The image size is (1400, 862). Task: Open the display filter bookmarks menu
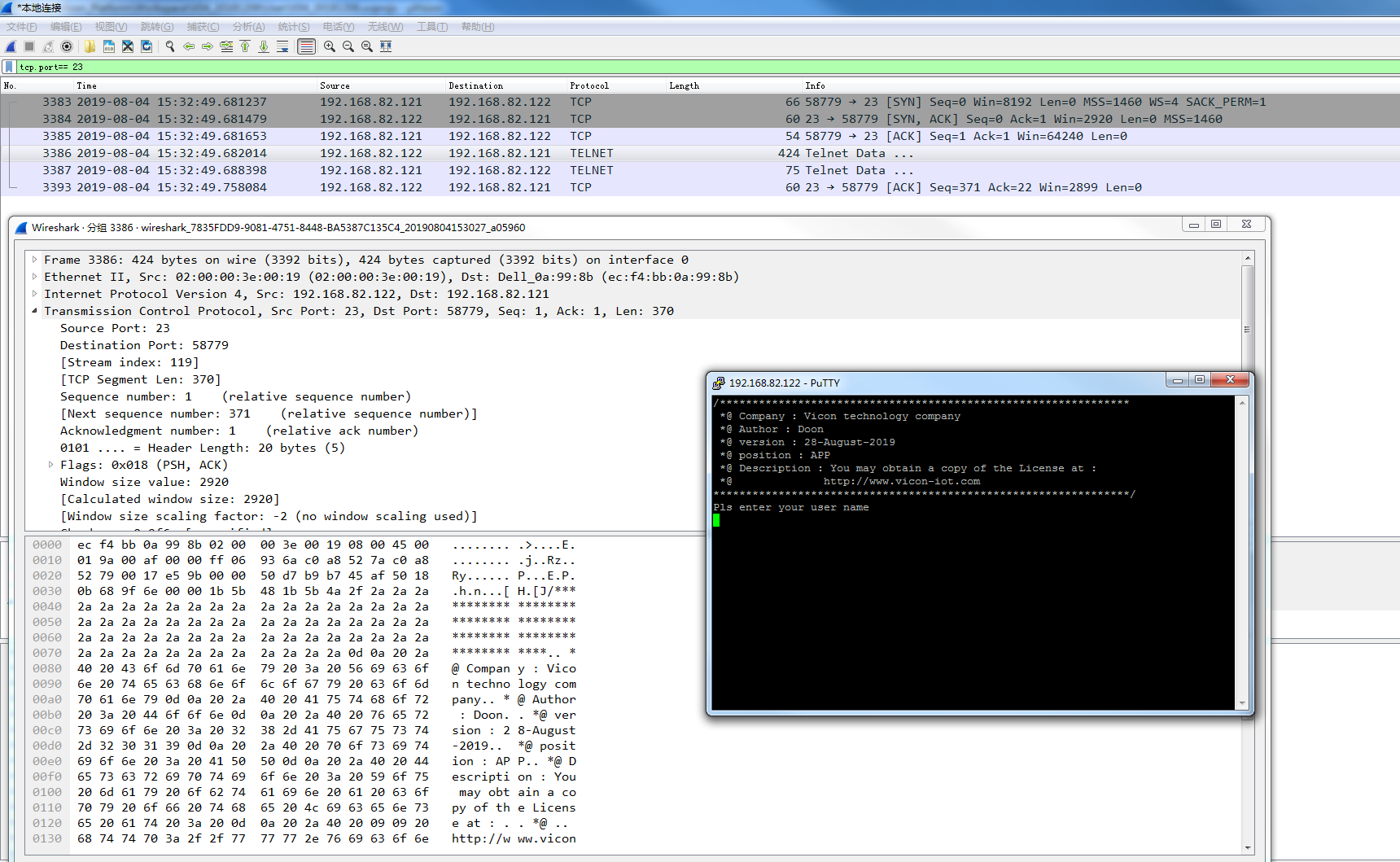click(8, 67)
